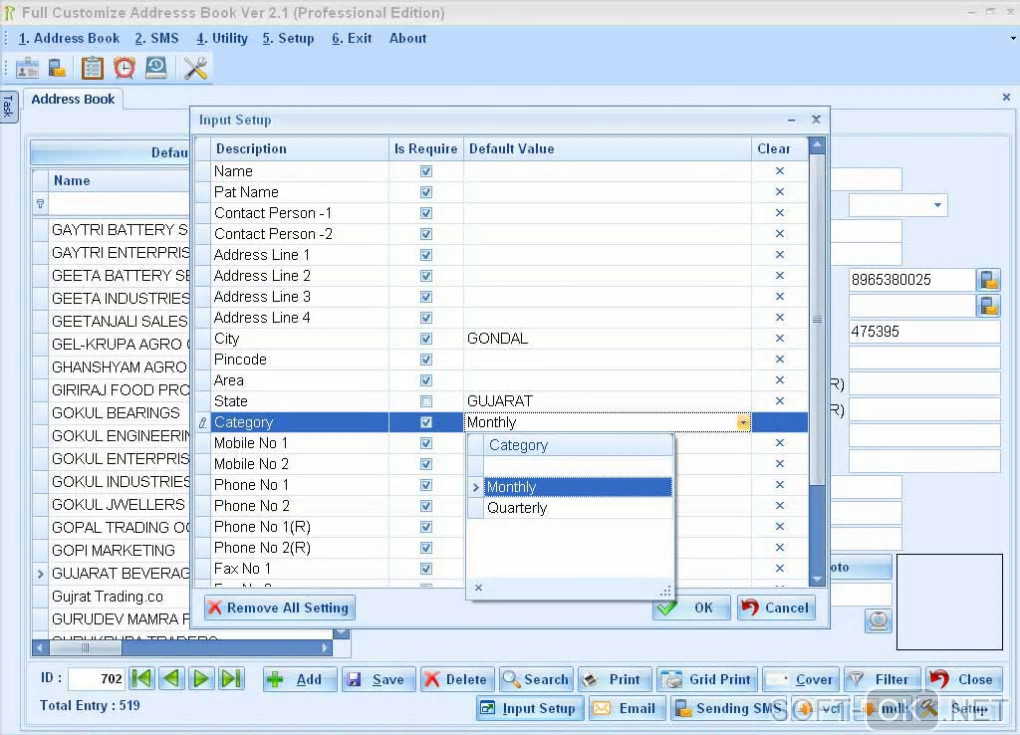Click the filter icon under Name column
Image resolution: width=1020 pixels, height=735 pixels.
click(x=40, y=204)
